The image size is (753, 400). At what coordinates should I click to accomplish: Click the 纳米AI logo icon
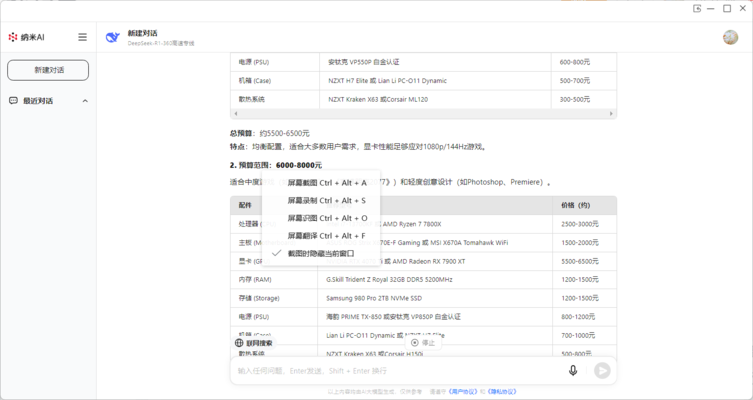point(13,37)
